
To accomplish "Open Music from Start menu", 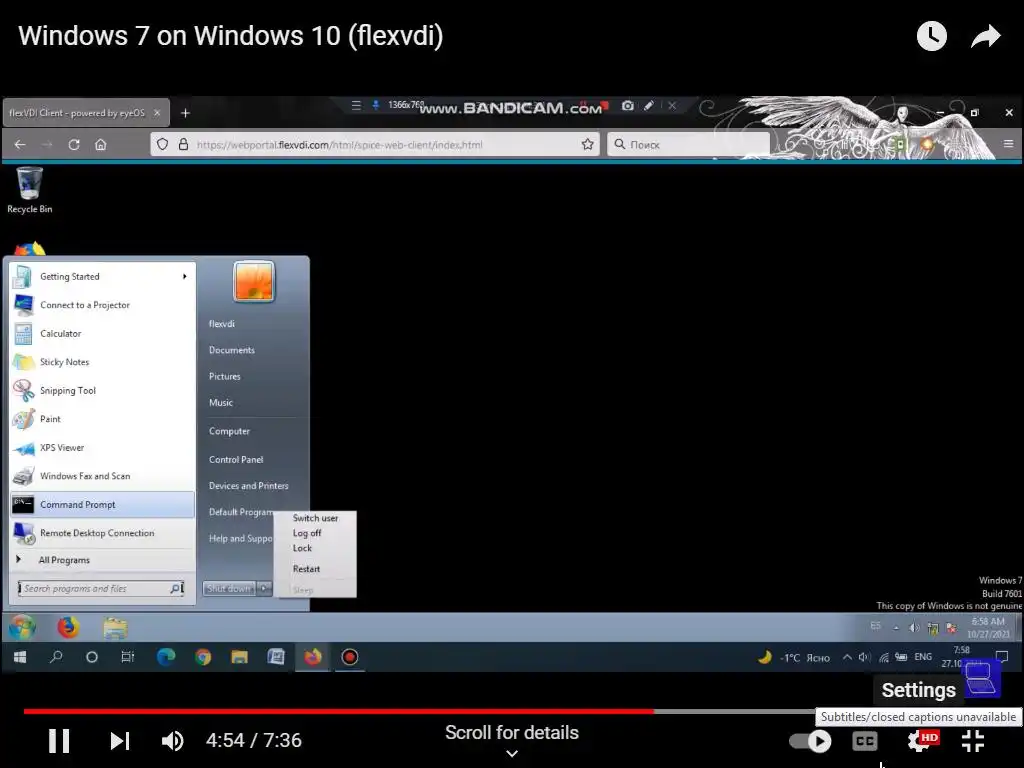I will click(221, 403).
